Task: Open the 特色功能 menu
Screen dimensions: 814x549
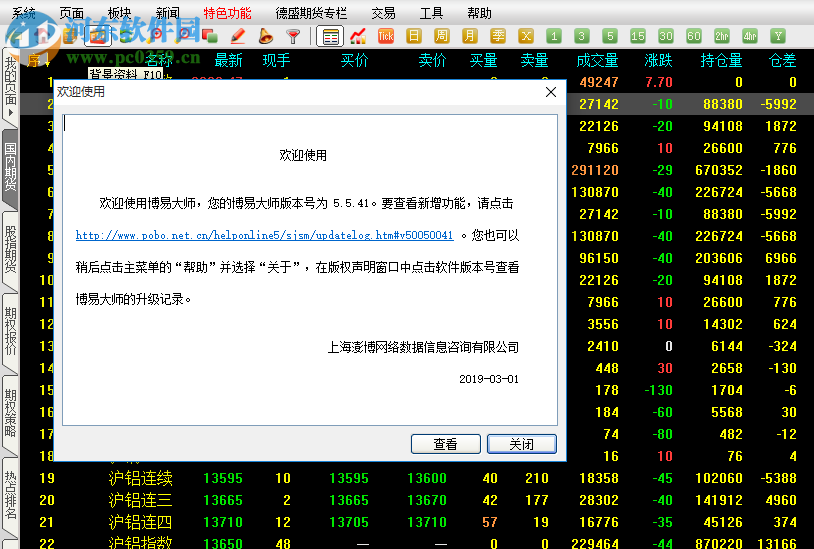Action: [227, 13]
